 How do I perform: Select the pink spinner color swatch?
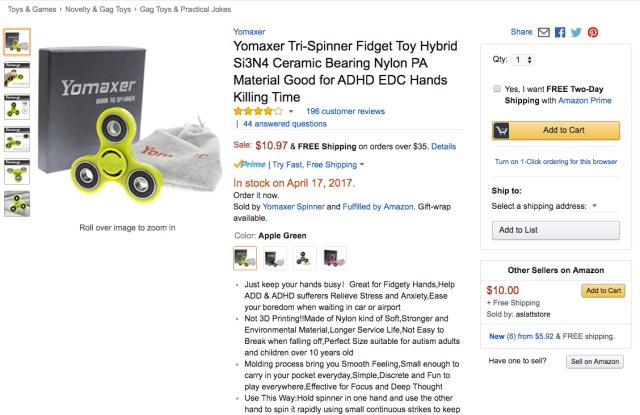pyautogui.click(x=331, y=258)
